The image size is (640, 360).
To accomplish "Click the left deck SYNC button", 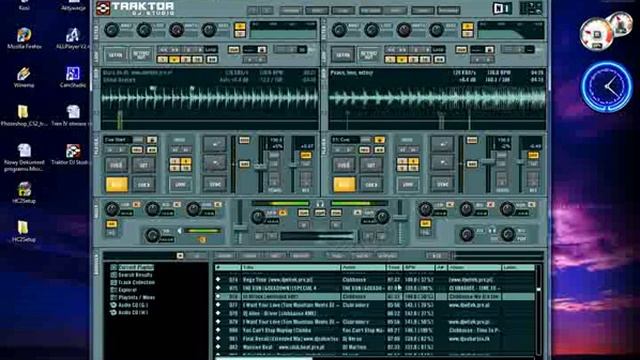I will [x=215, y=184].
